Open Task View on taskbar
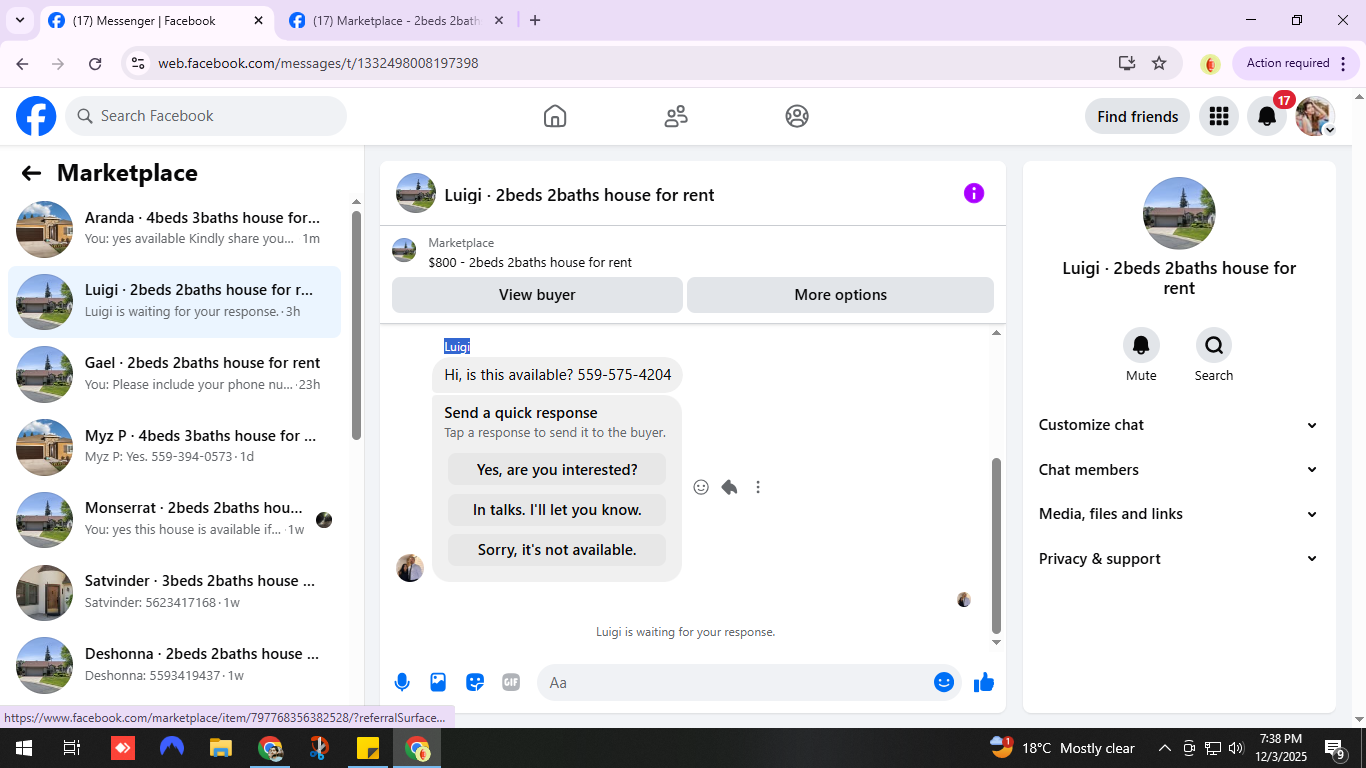1366x768 pixels. tap(72, 748)
